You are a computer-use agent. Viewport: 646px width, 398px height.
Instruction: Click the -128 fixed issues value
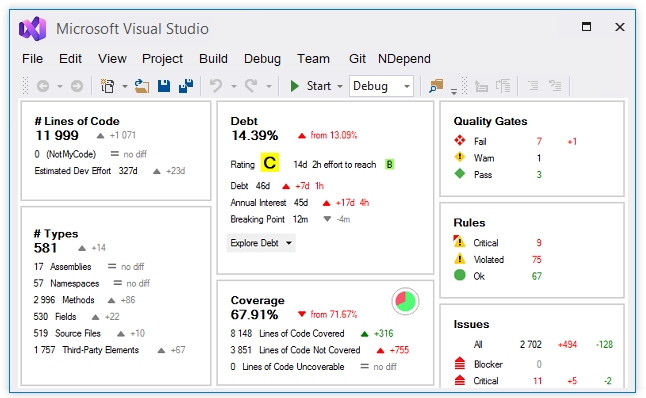click(x=604, y=344)
